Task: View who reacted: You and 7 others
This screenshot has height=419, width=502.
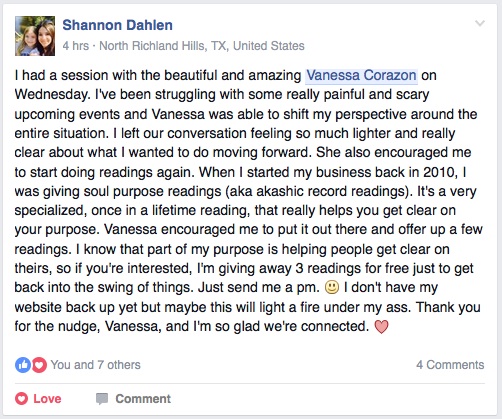Action: click(x=95, y=365)
